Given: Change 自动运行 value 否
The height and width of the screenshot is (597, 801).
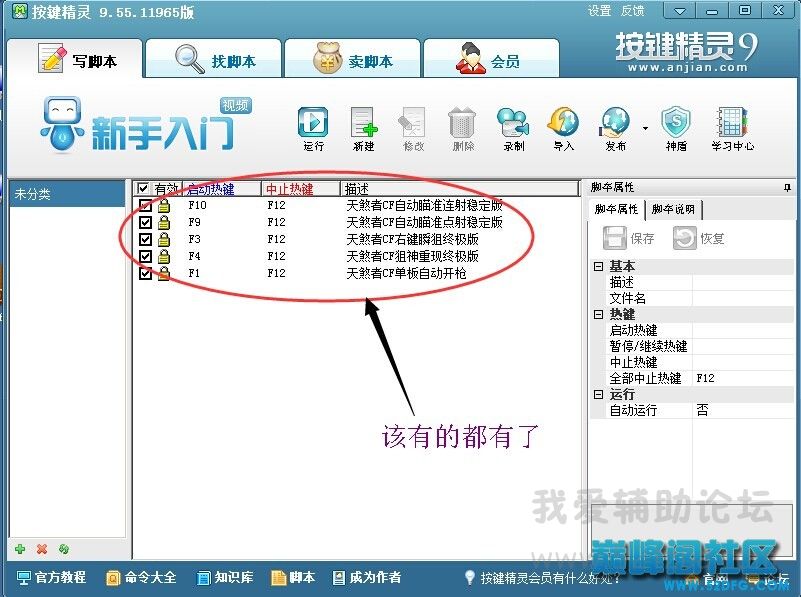Looking at the screenshot, I should pos(743,410).
